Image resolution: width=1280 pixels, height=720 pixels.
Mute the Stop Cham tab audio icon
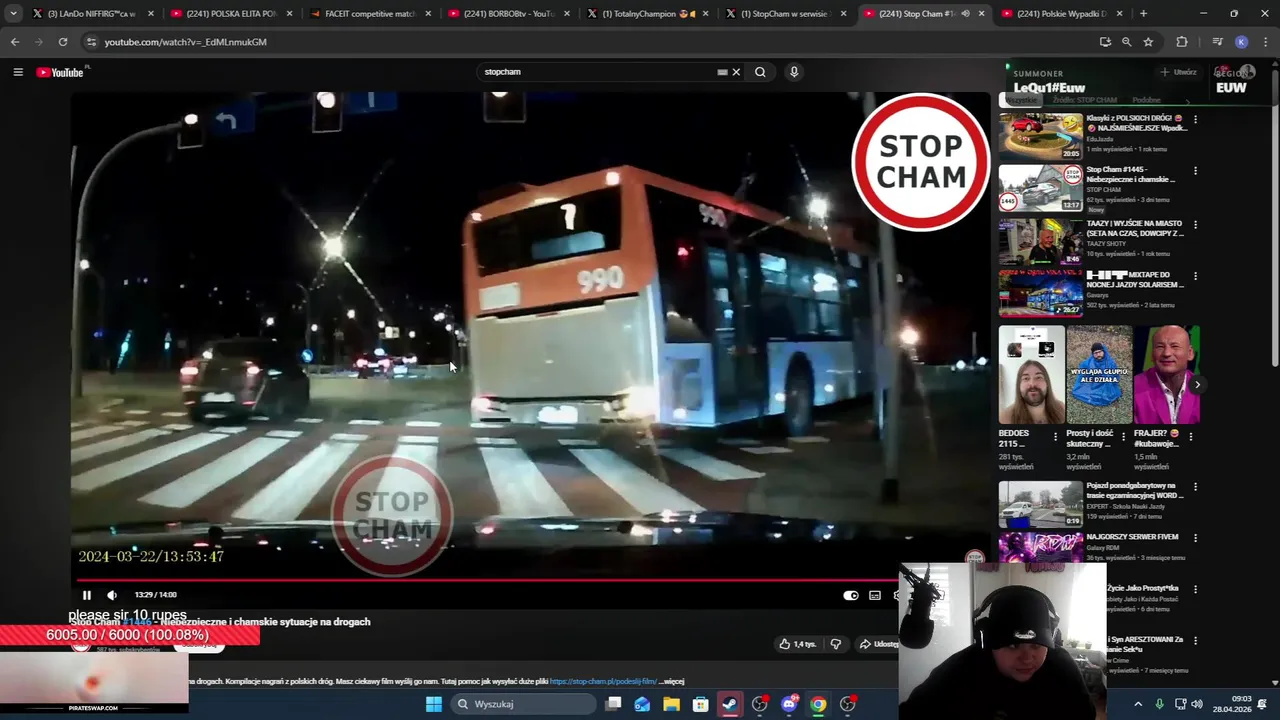coord(965,14)
